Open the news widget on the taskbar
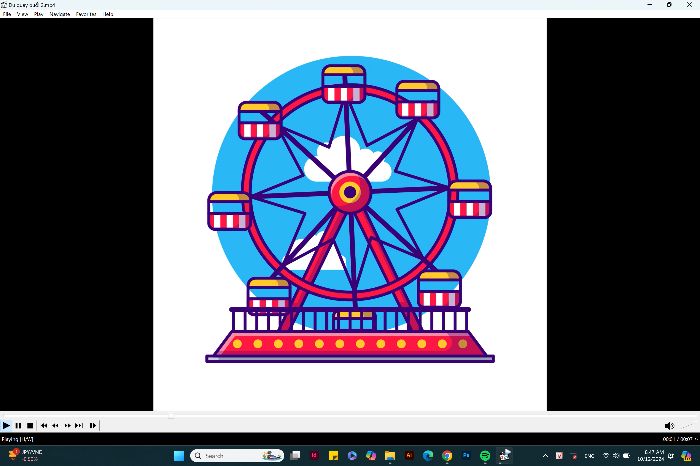 click(x=26, y=456)
